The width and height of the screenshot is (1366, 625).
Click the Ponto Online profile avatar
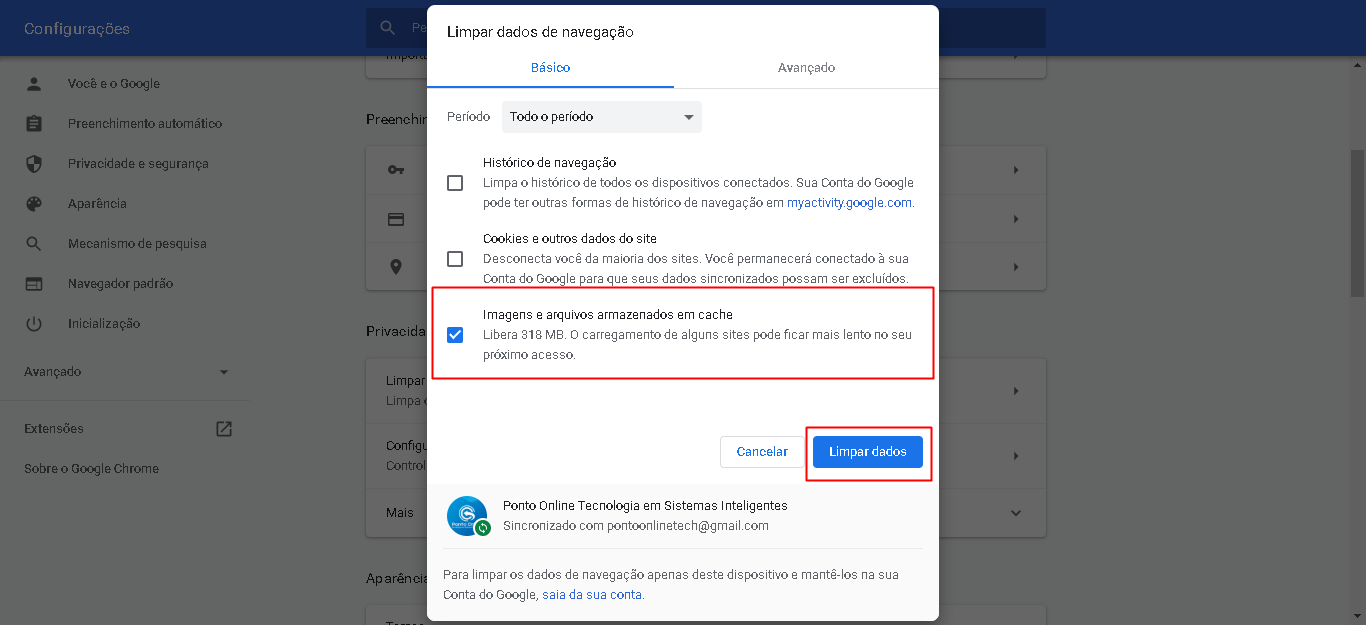(467, 515)
